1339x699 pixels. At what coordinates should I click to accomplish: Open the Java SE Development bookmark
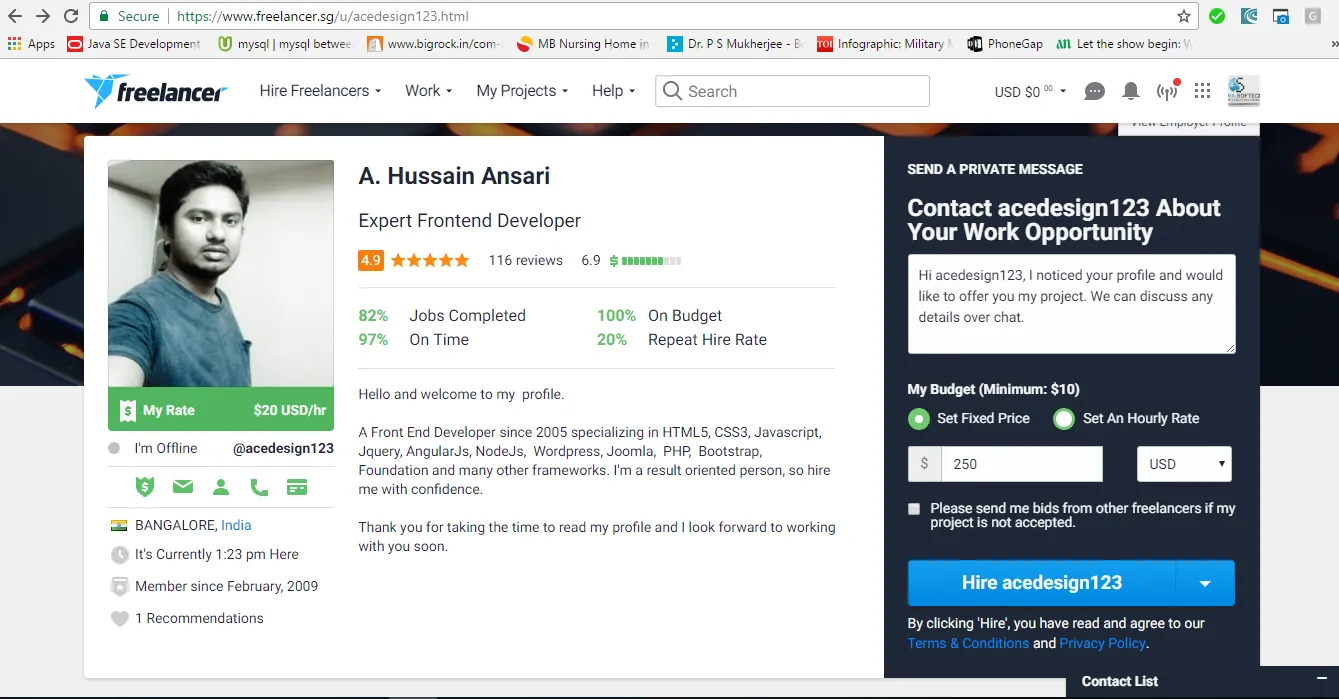pyautogui.click(x=134, y=44)
